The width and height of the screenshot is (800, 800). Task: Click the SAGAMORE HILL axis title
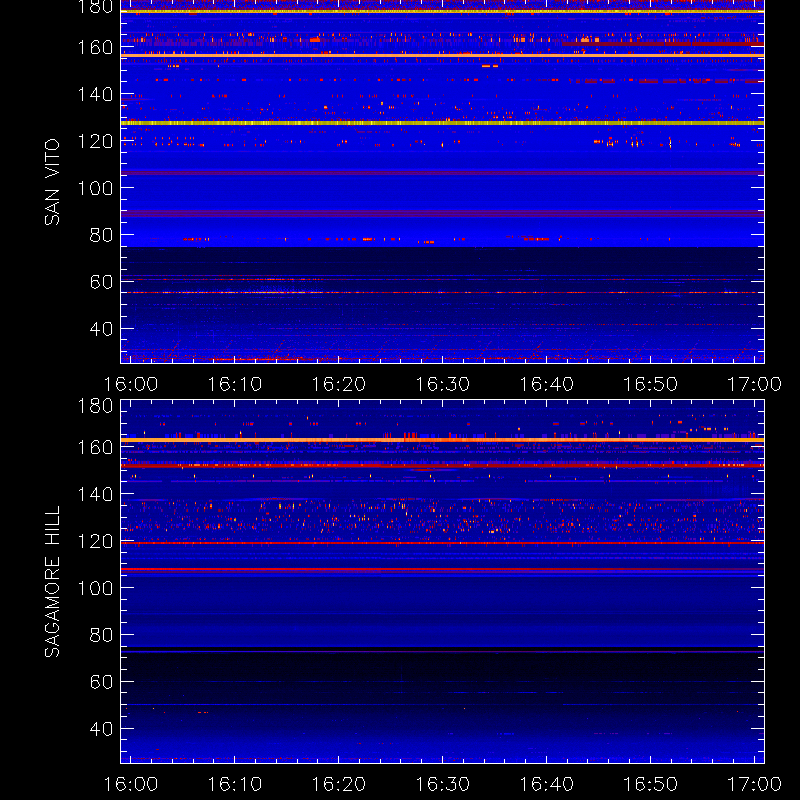(x=52, y=582)
